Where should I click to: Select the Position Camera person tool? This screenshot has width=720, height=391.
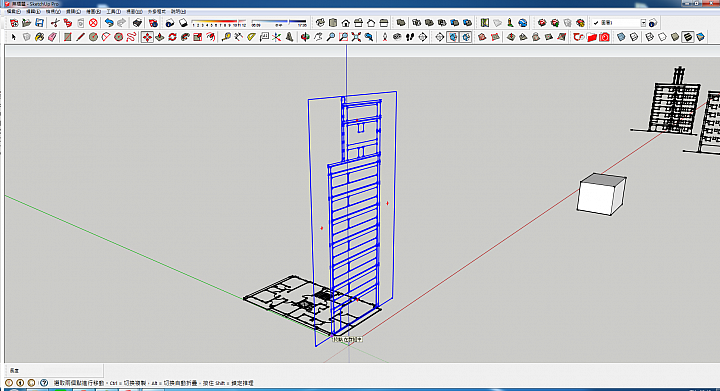[385, 37]
